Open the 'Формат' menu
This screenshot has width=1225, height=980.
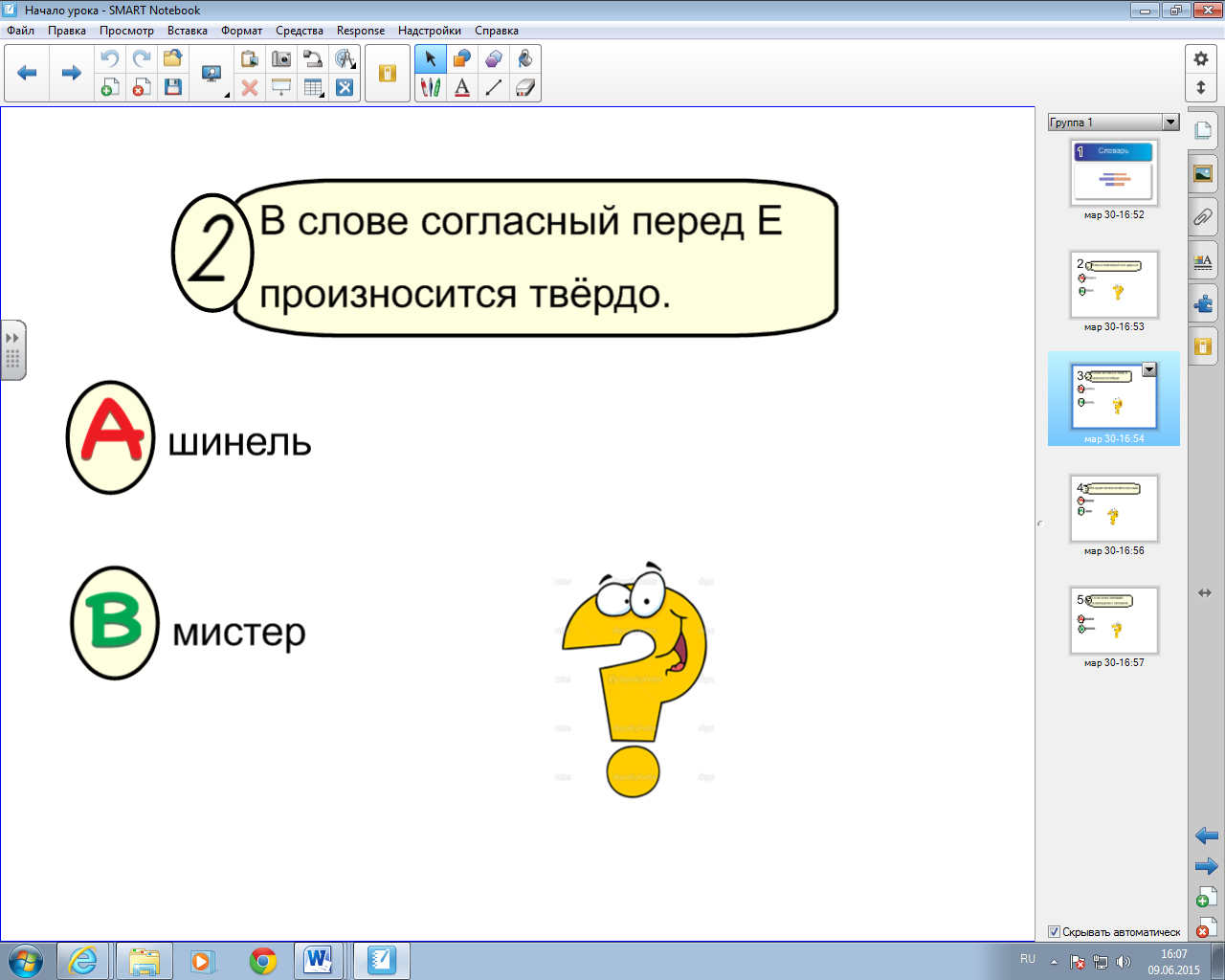coord(241,31)
